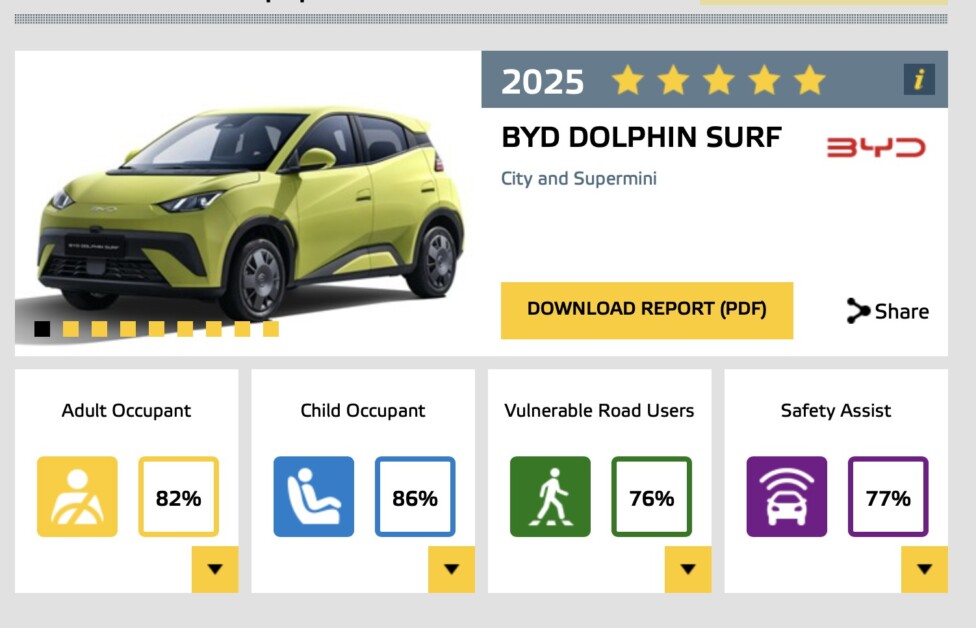Download the report PDF
This screenshot has width=976, height=628.
pos(647,310)
